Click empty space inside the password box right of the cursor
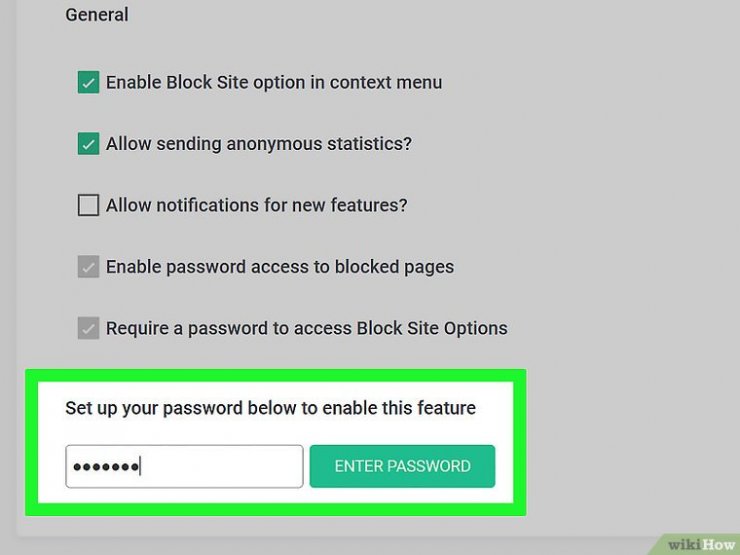Screen dimensions: 740x555 click(x=222, y=466)
